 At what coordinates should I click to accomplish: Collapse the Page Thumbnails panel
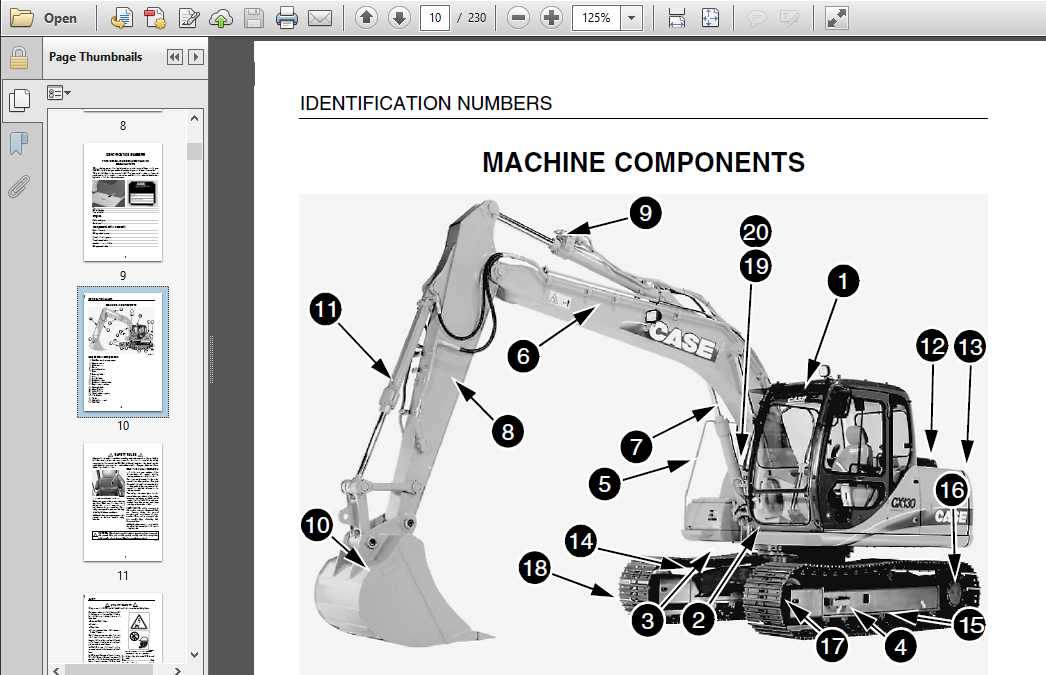175,57
